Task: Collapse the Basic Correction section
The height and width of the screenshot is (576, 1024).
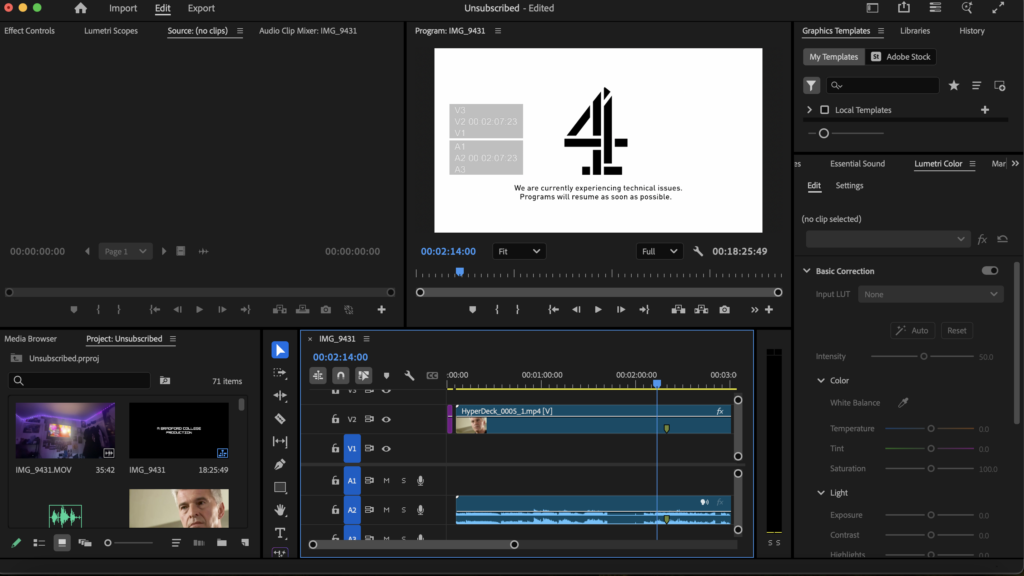Action: click(x=807, y=271)
